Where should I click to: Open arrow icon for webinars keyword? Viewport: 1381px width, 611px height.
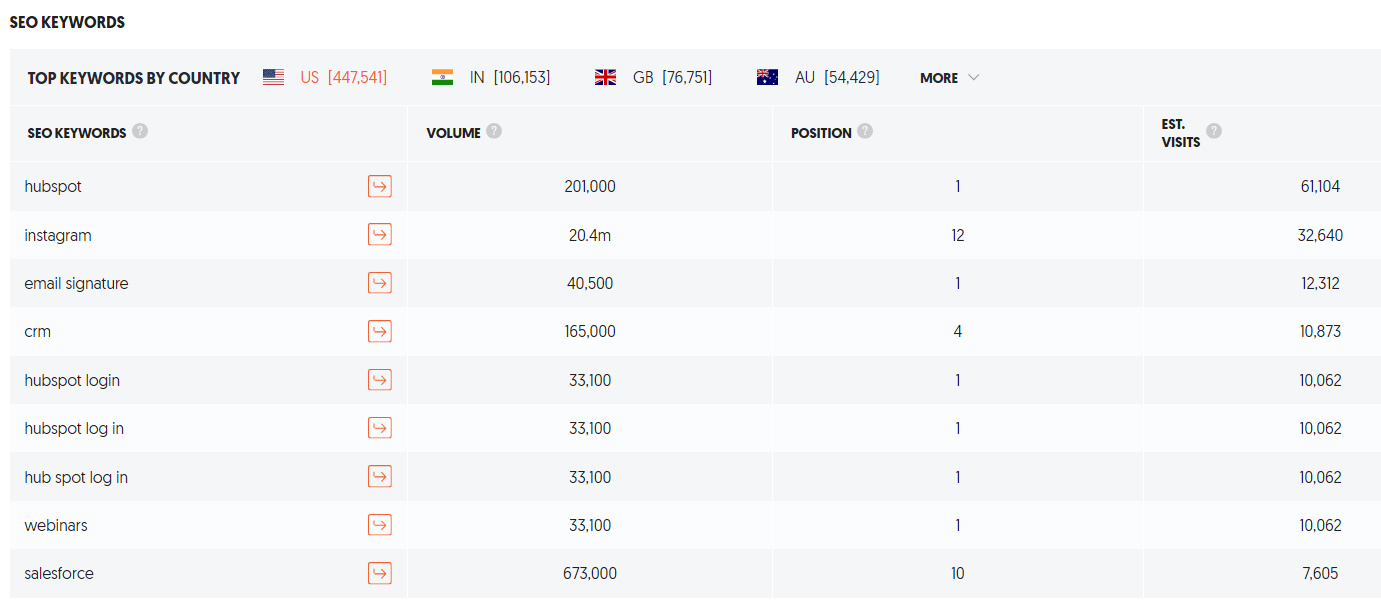point(379,525)
